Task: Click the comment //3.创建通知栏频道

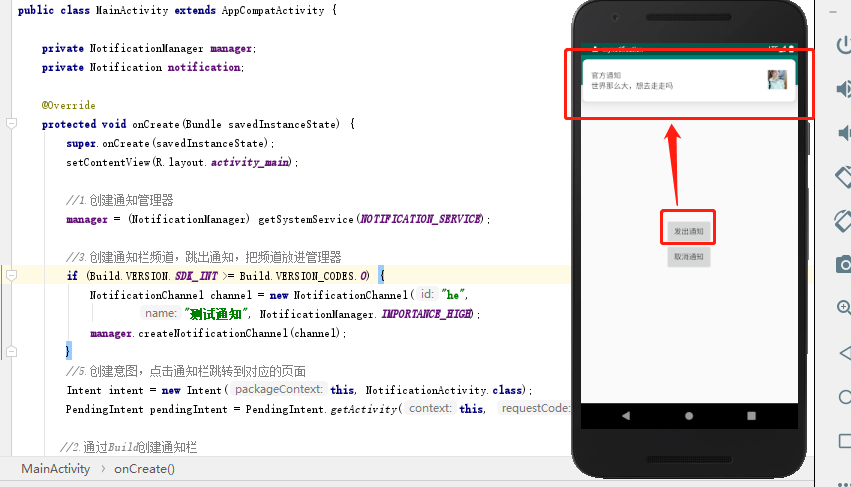Action: [204, 257]
